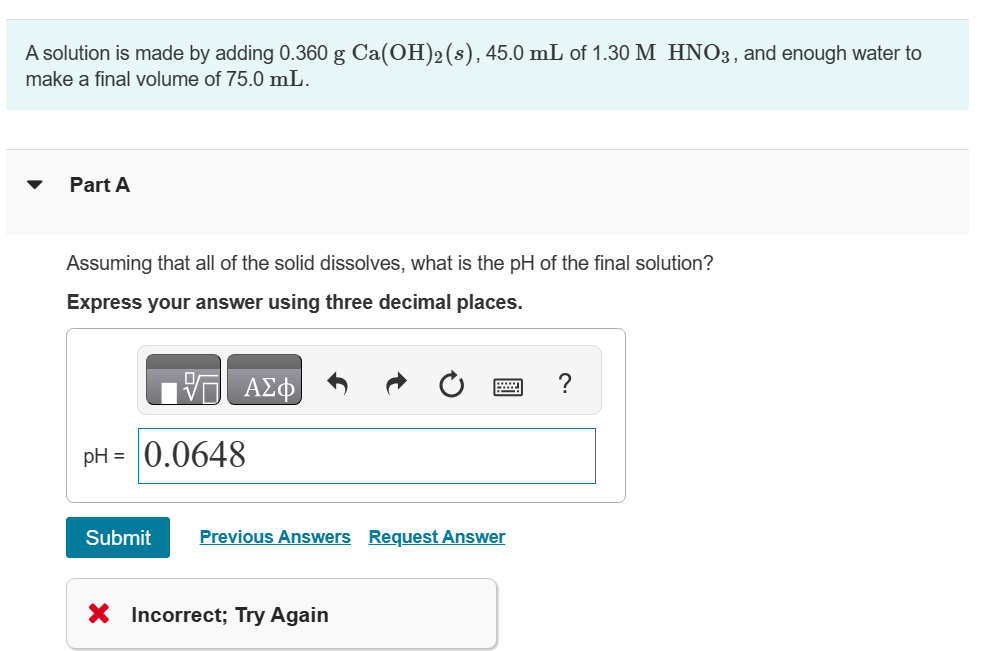
Task: Open the on-screen keyboard icon
Action: tap(508, 385)
